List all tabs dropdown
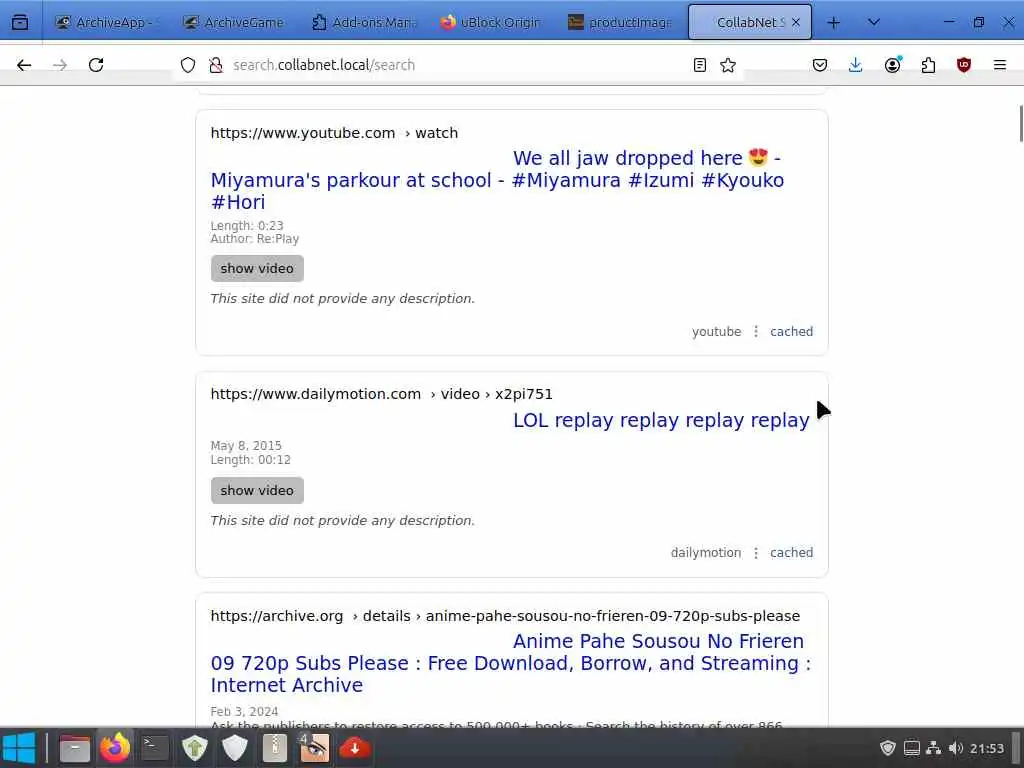This screenshot has width=1024, height=768. coord(874,22)
